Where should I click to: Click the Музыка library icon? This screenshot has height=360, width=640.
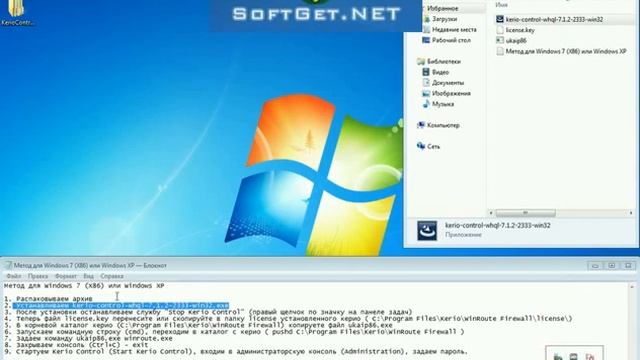tap(426, 104)
